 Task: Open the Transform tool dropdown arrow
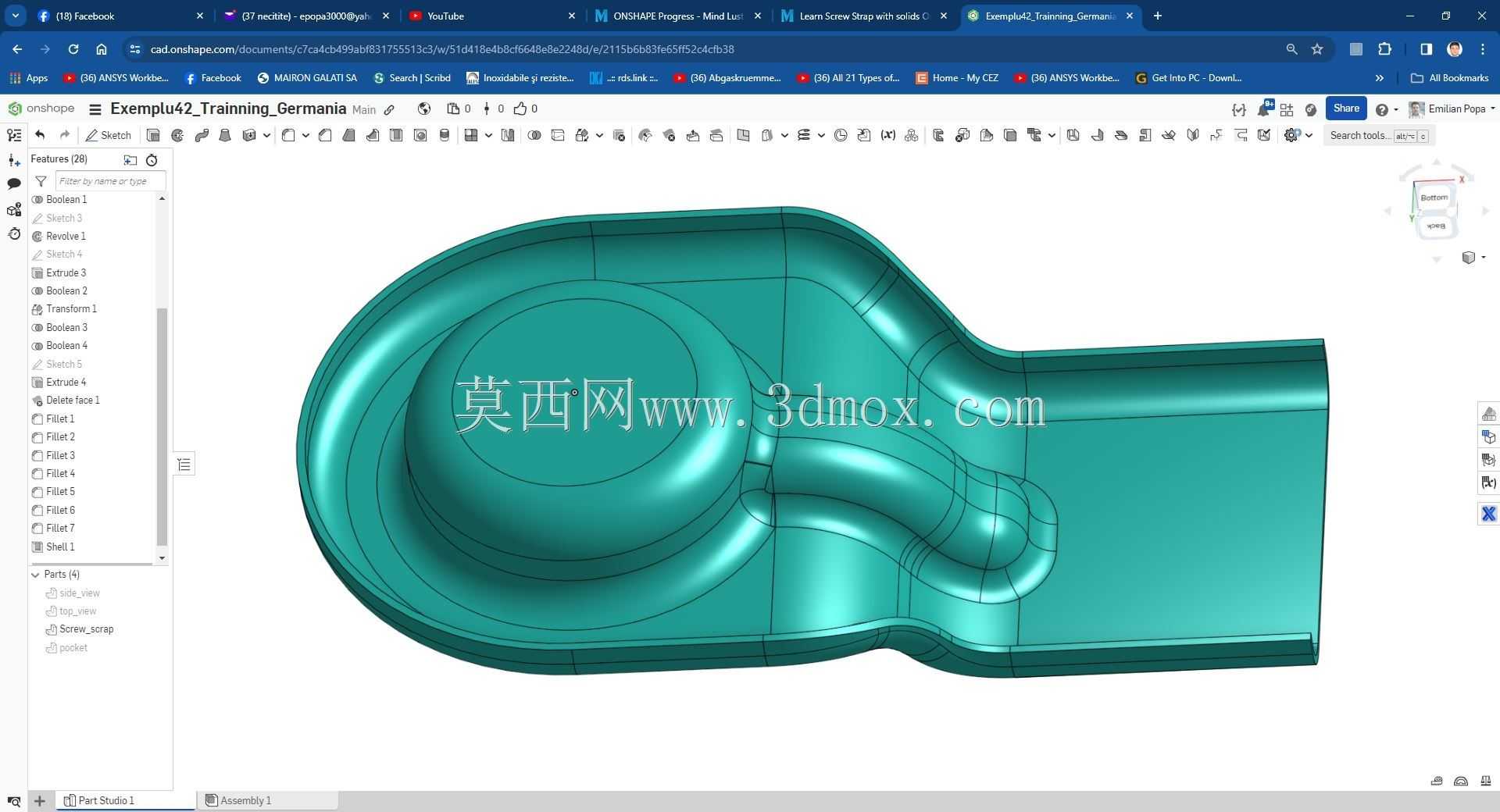(599, 135)
